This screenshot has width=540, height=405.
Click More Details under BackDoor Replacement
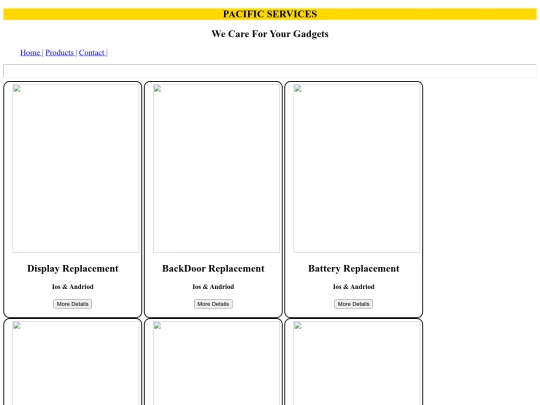(213, 304)
